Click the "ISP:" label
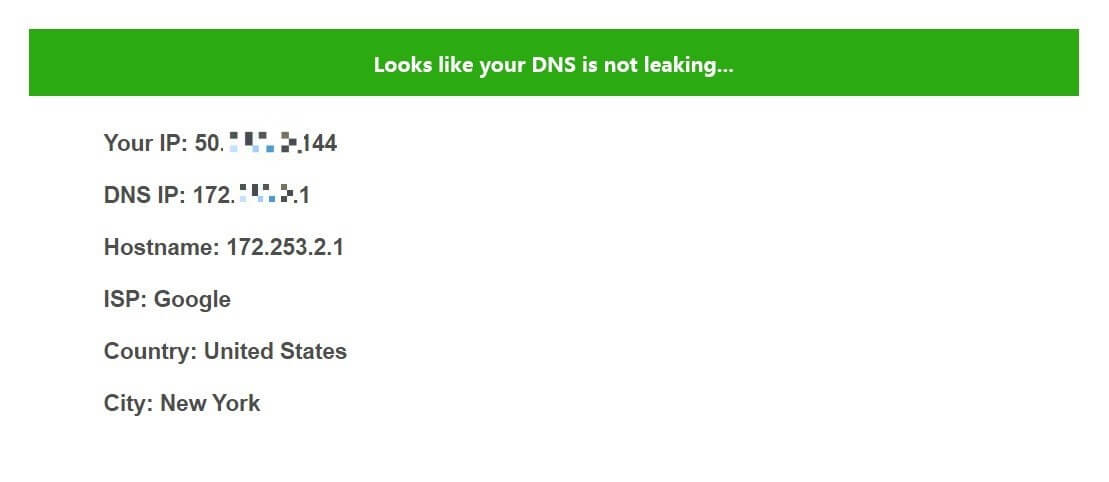 125,299
